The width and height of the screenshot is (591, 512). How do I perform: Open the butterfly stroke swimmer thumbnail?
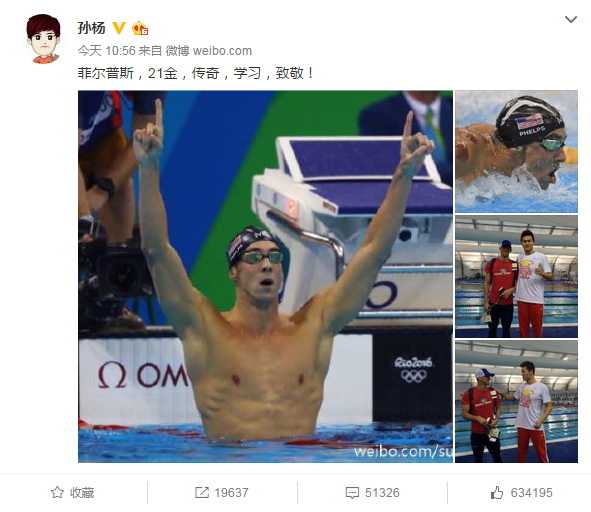[516, 152]
